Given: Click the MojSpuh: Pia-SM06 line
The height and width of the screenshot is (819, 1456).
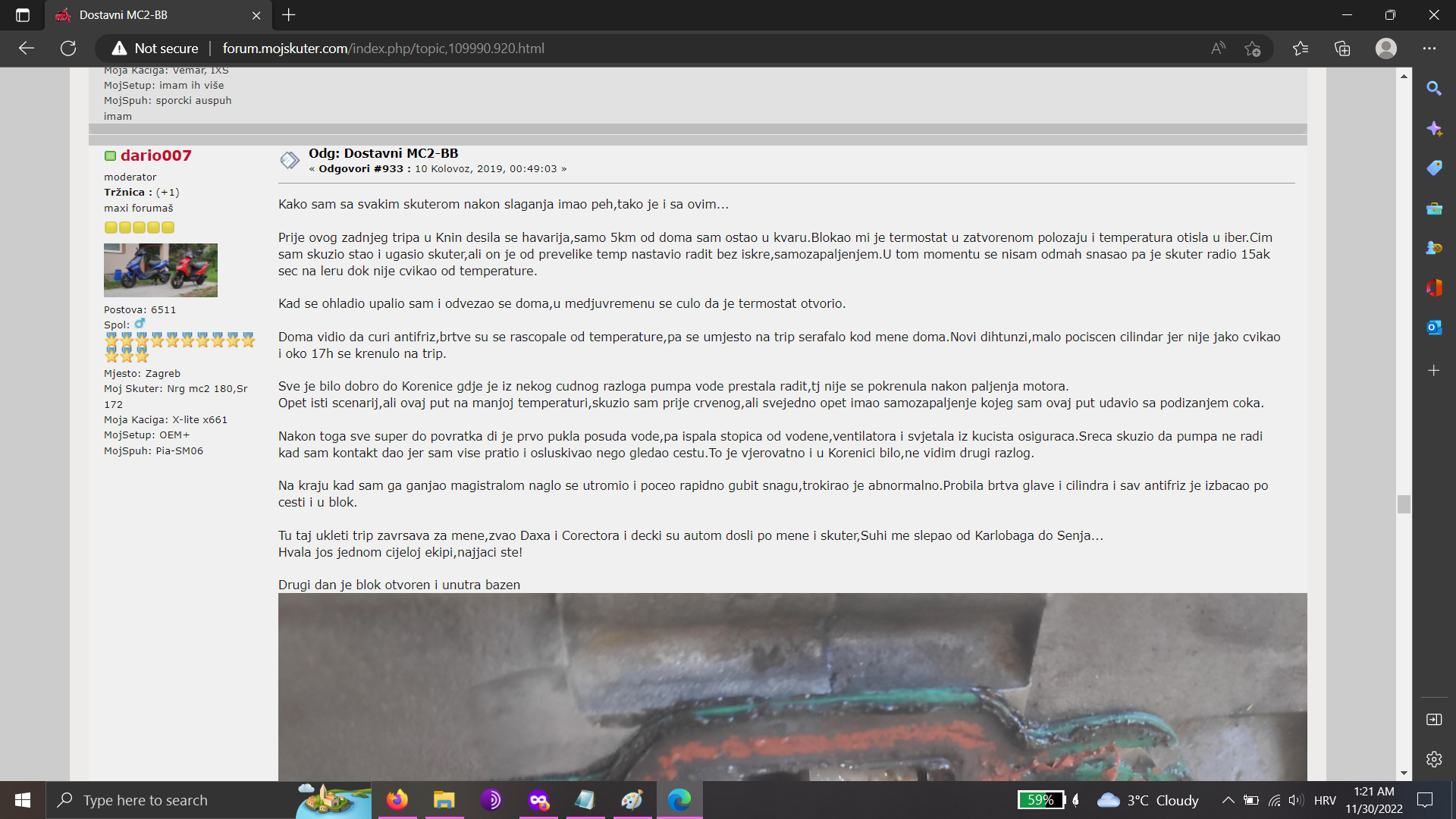Looking at the screenshot, I should 153,451.
